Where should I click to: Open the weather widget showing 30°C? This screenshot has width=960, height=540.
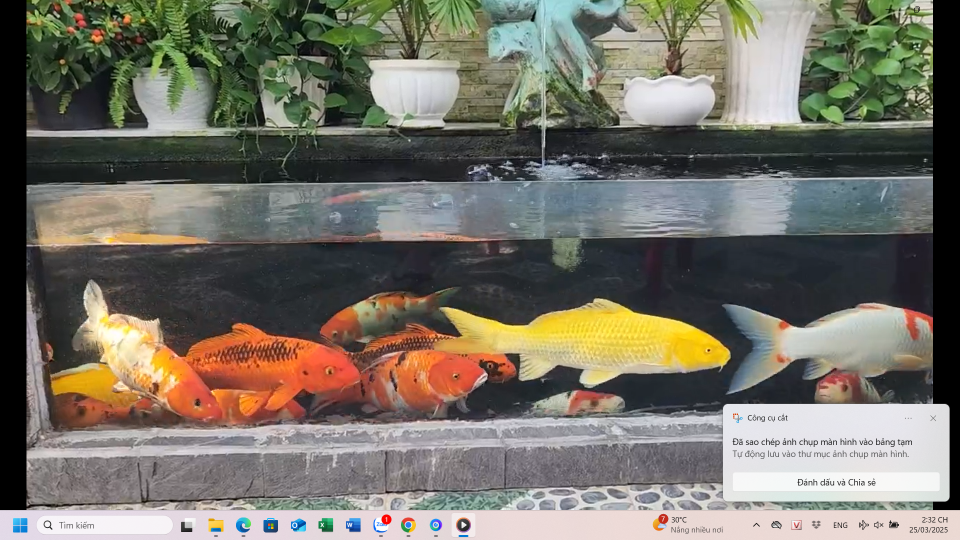click(x=688, y=525)
